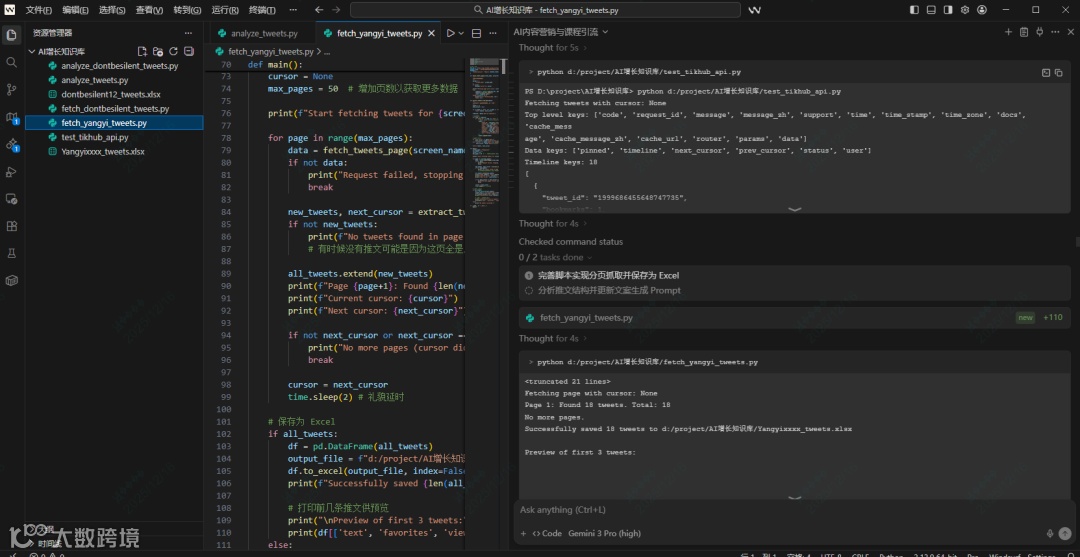
Task: Open Source Control in the activity bar
Action: 12,89
